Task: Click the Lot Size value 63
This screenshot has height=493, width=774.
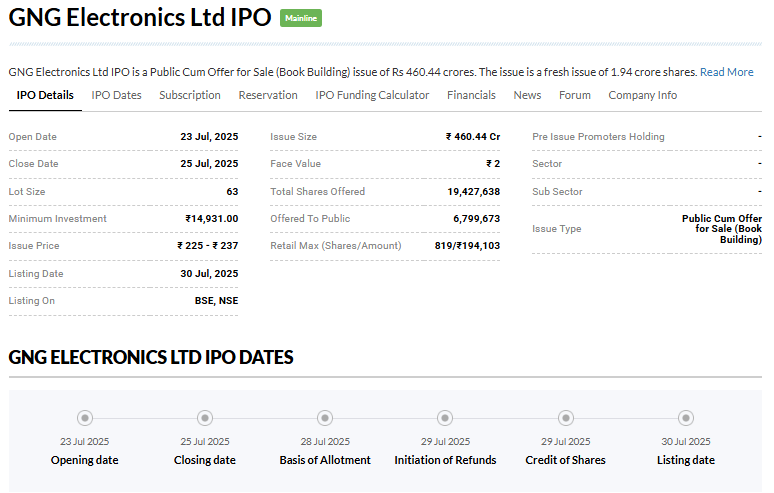Action: point(232,191)
